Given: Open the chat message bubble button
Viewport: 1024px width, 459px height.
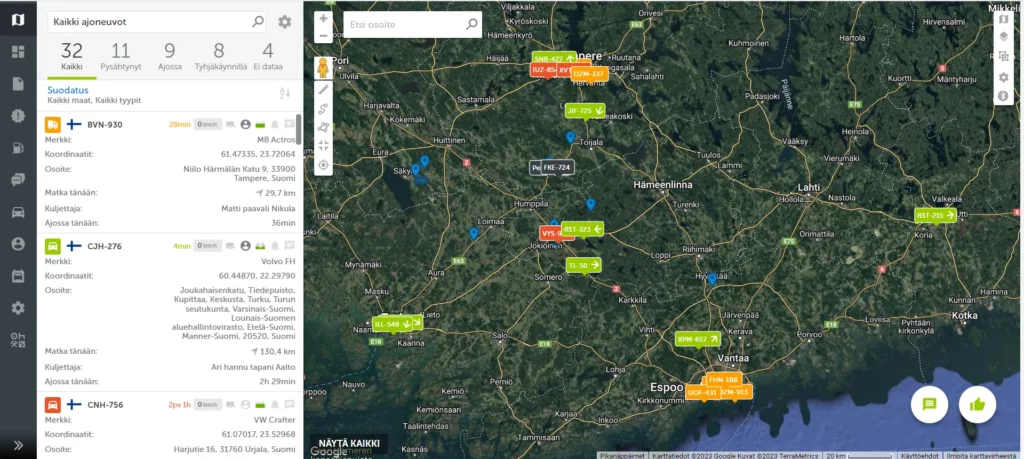Looking at the screenshot, I should pyautogui.click(x=929, y=404).
